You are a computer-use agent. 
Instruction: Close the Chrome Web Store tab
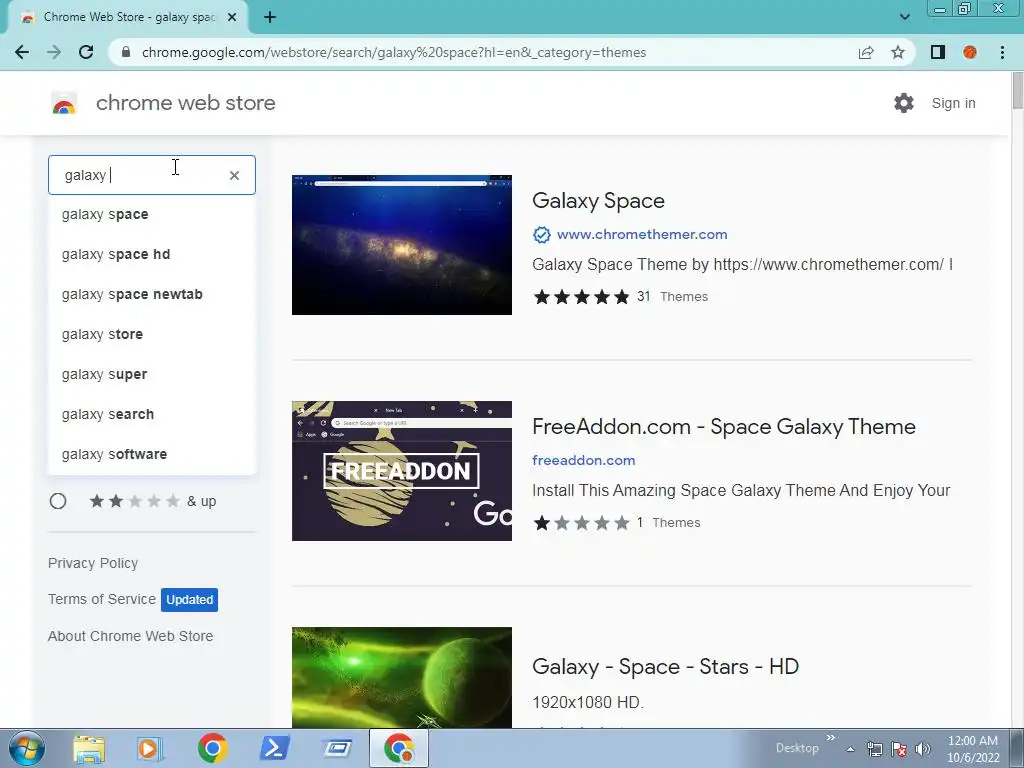(232, 17)
